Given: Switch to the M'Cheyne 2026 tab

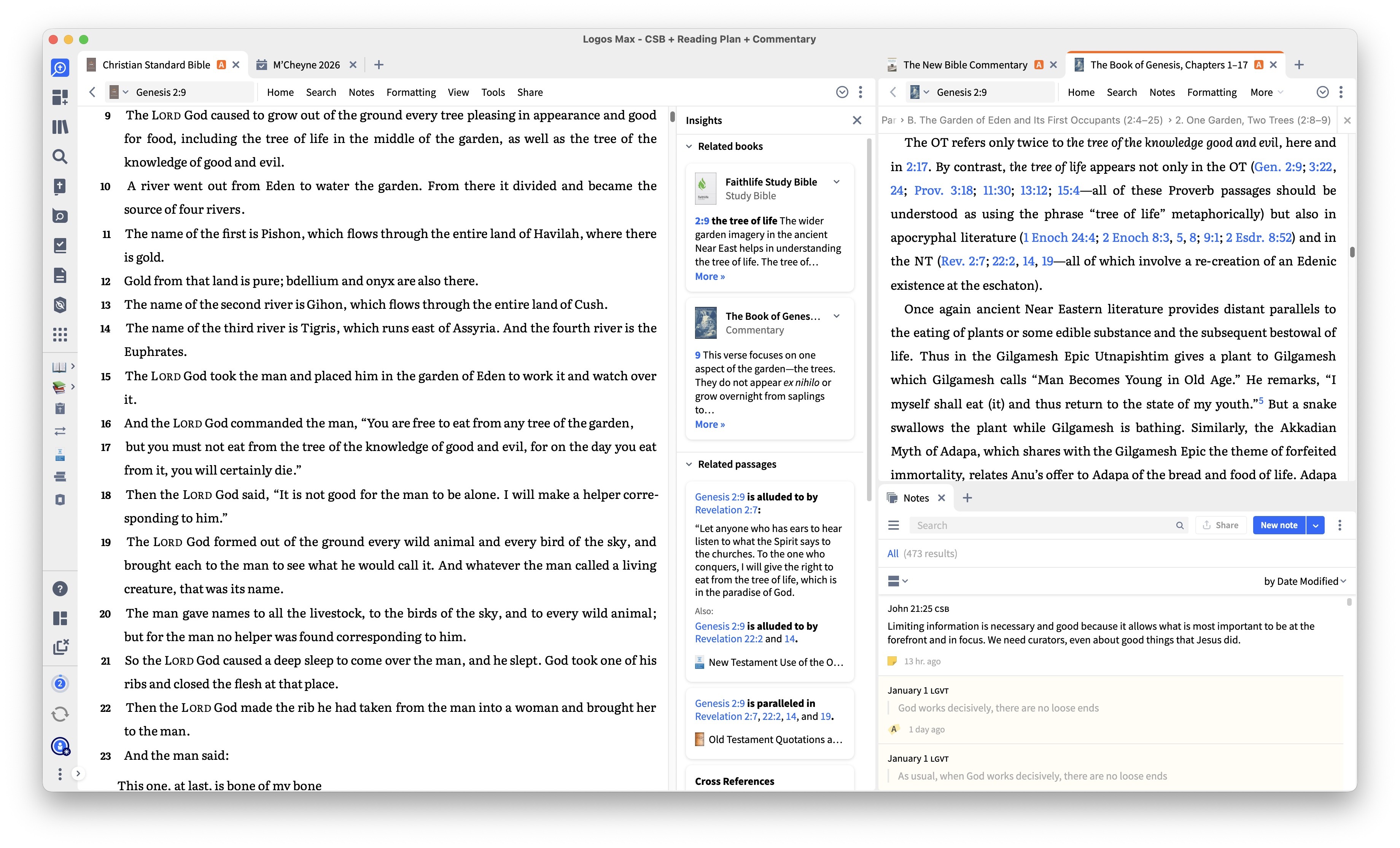Looking at the screenshot, I should tap(306, 65).
